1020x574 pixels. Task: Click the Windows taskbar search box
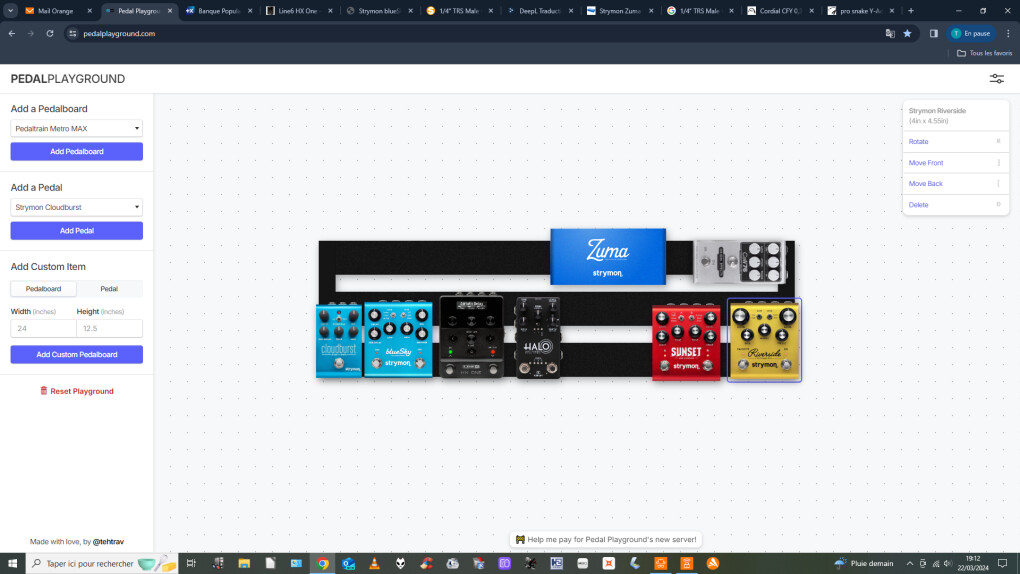(101, 564)
